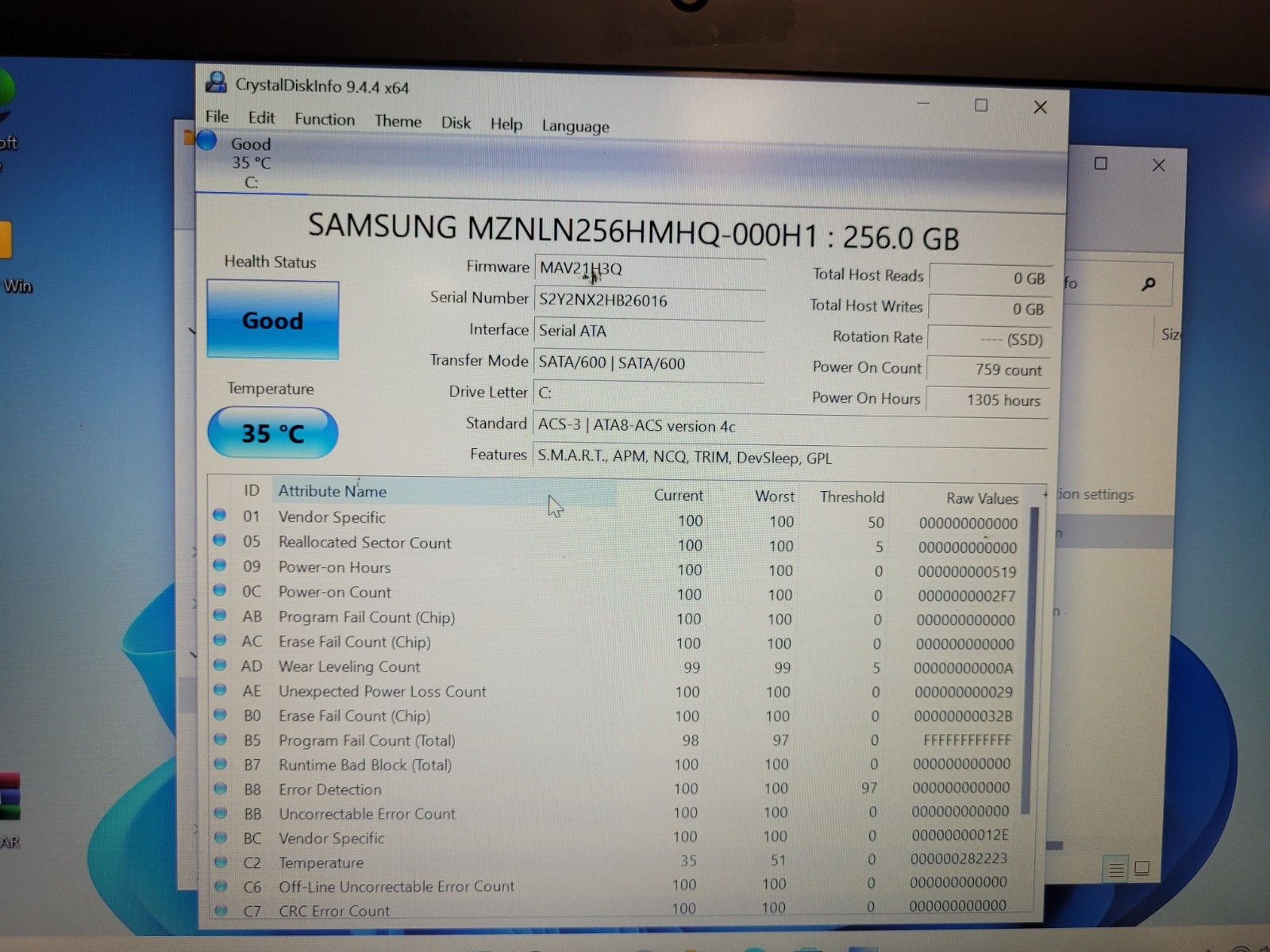The image size is (1270, 952).
Task: Click search magnifier in background window
Action: click(1148, 284)
